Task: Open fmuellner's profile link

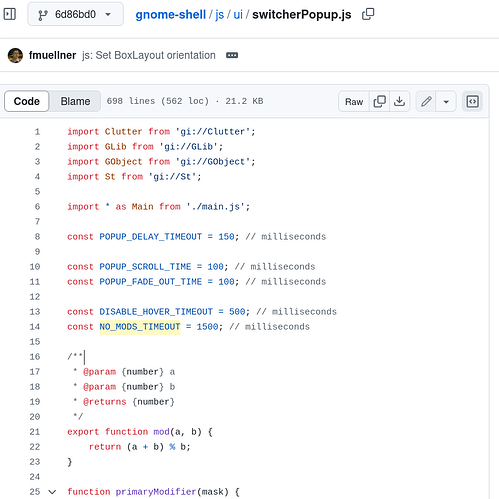Action: pyautogui.click(x=52, y=55)
